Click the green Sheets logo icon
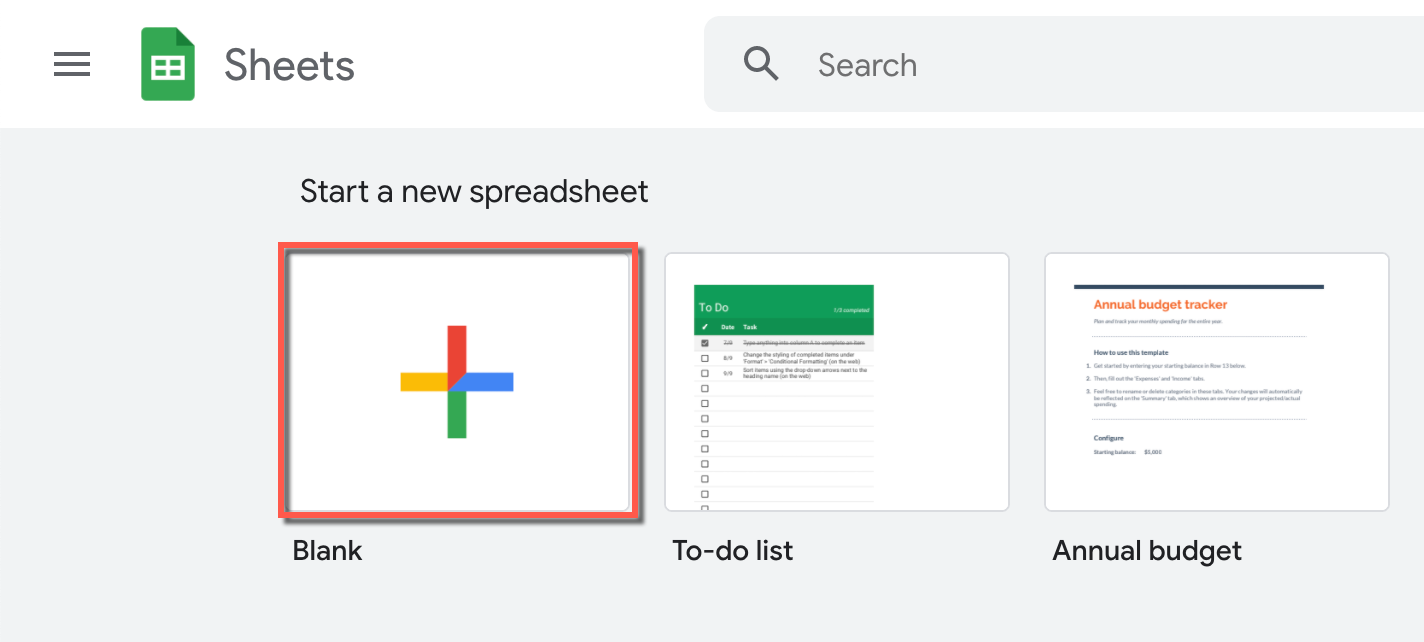This screenshot has height=642, width=1424. click(167, 64)
